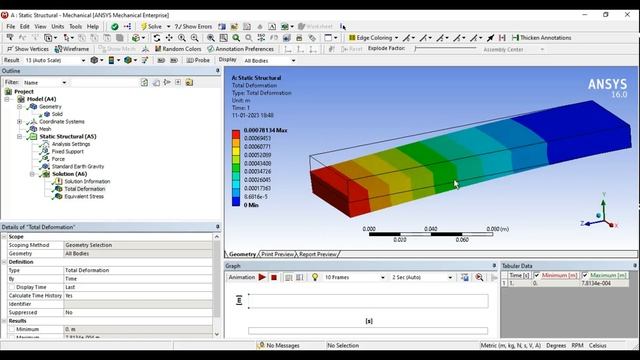
Task: Select Mesh in the outline tree
Action: coord(44,129)
